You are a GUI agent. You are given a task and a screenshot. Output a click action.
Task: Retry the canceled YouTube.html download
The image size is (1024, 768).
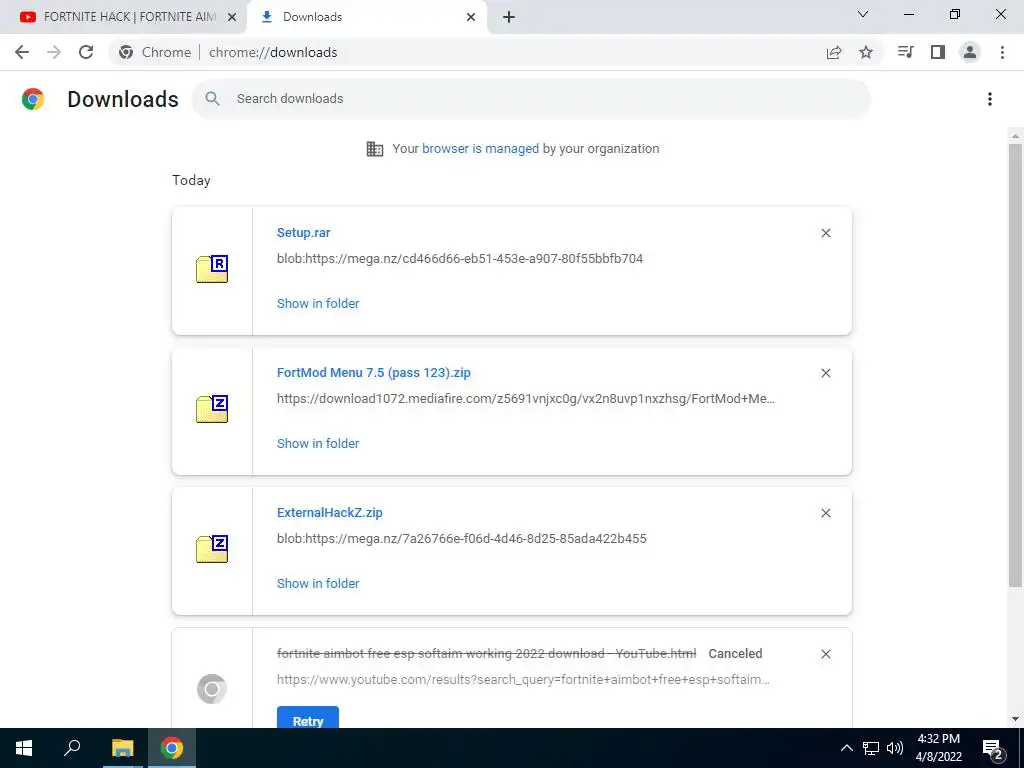[x=308, y=718]
